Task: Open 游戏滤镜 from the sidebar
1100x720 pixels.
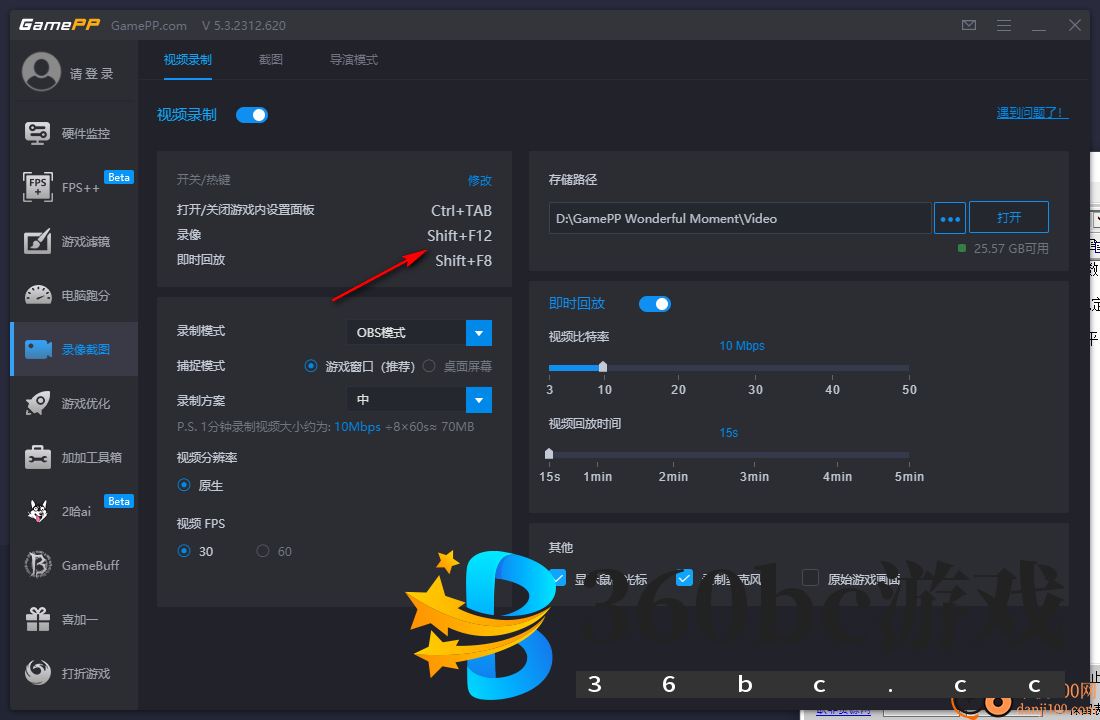Action: pos(73,241)
